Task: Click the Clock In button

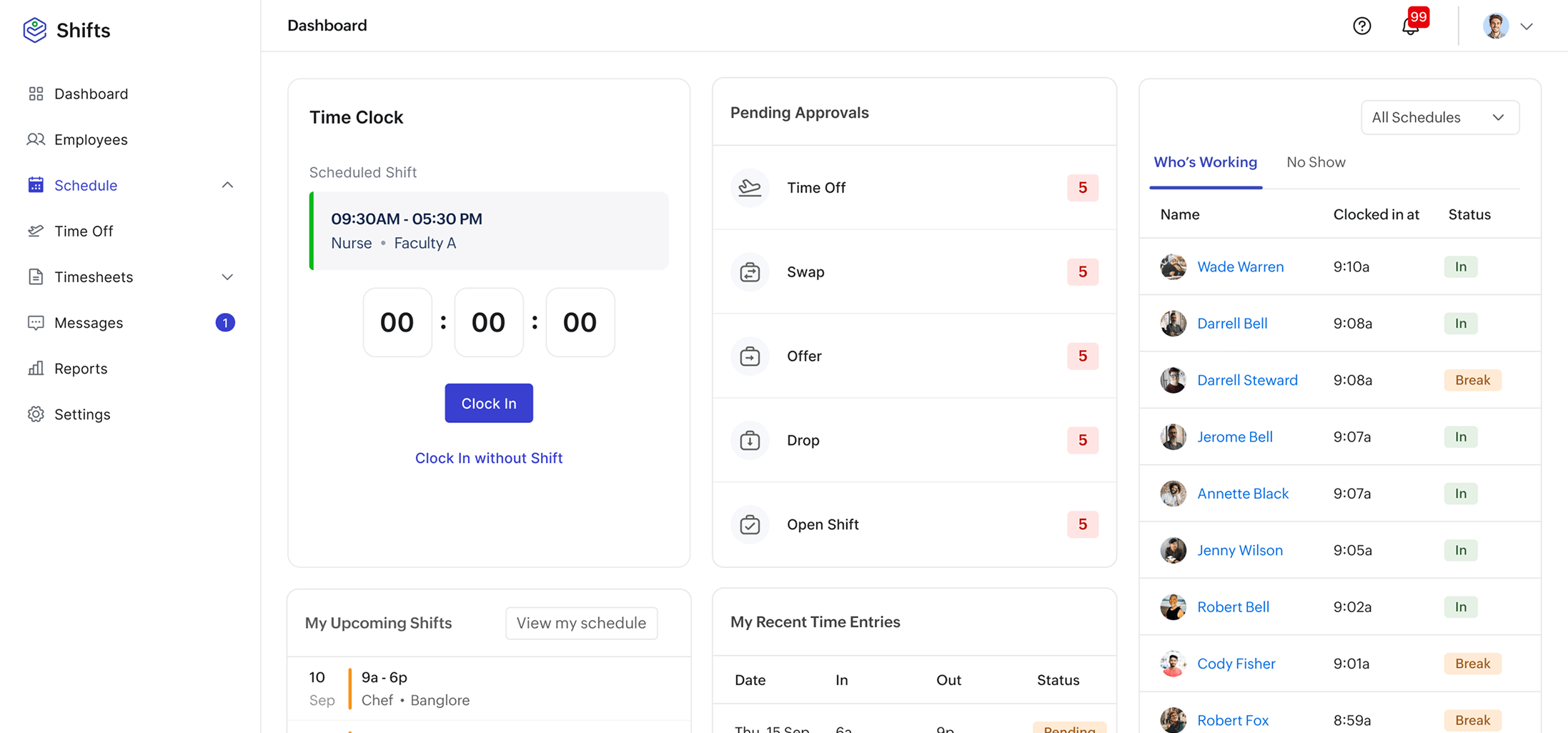Action: 489,403
